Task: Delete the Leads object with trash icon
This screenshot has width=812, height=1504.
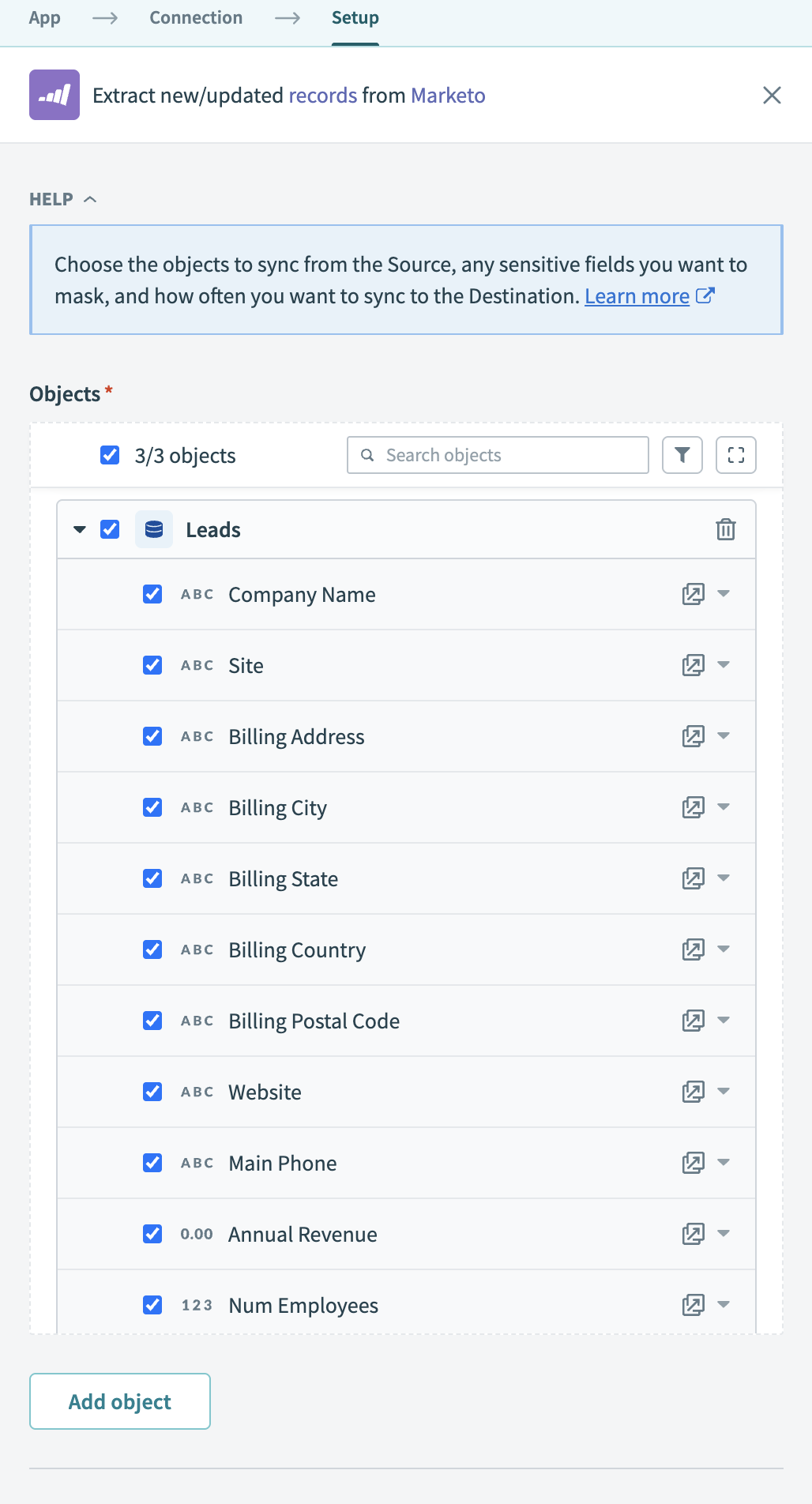Action: click(725, 529)
